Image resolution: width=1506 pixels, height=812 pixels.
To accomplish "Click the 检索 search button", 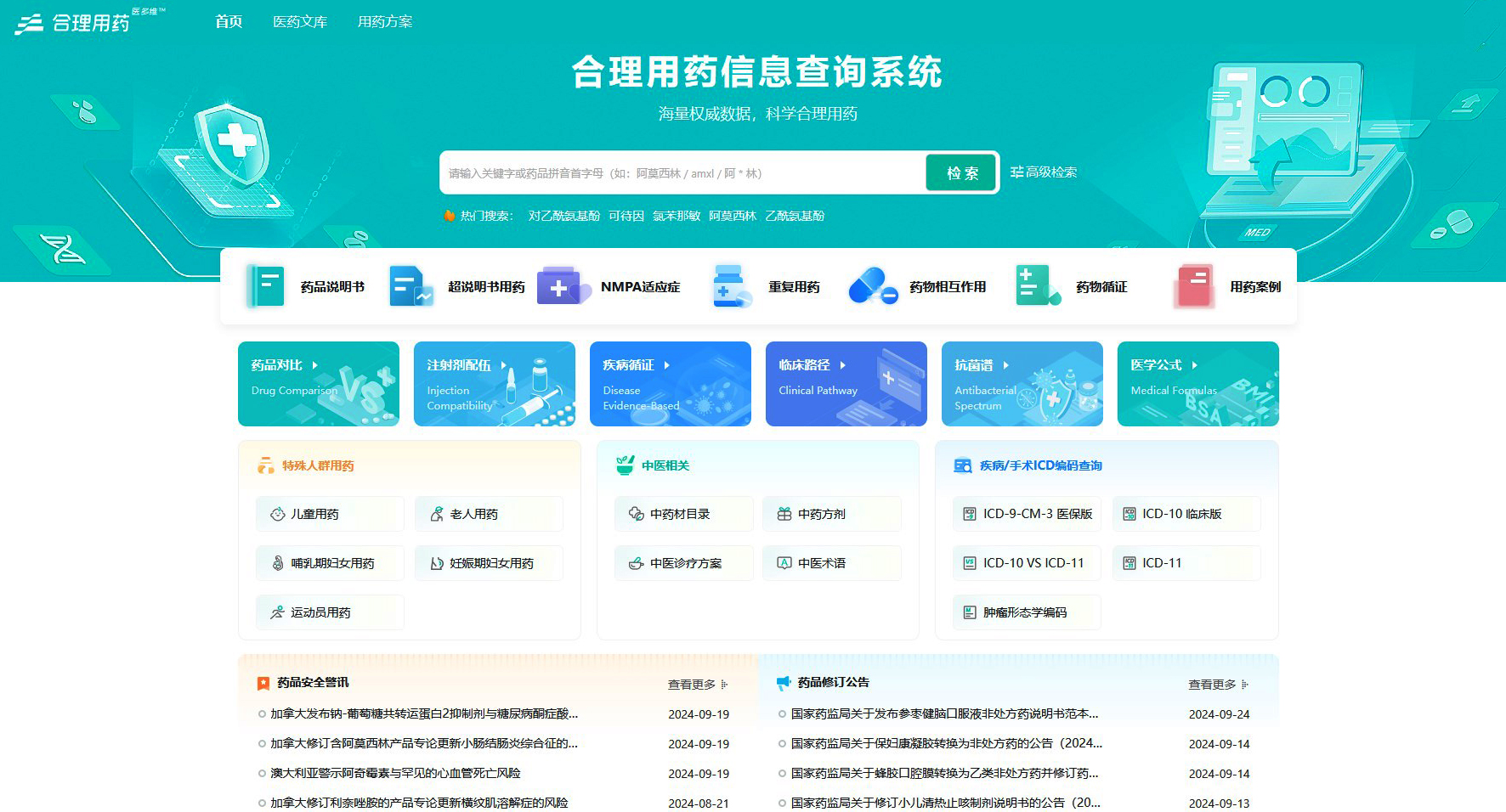I will click(961, 173).
